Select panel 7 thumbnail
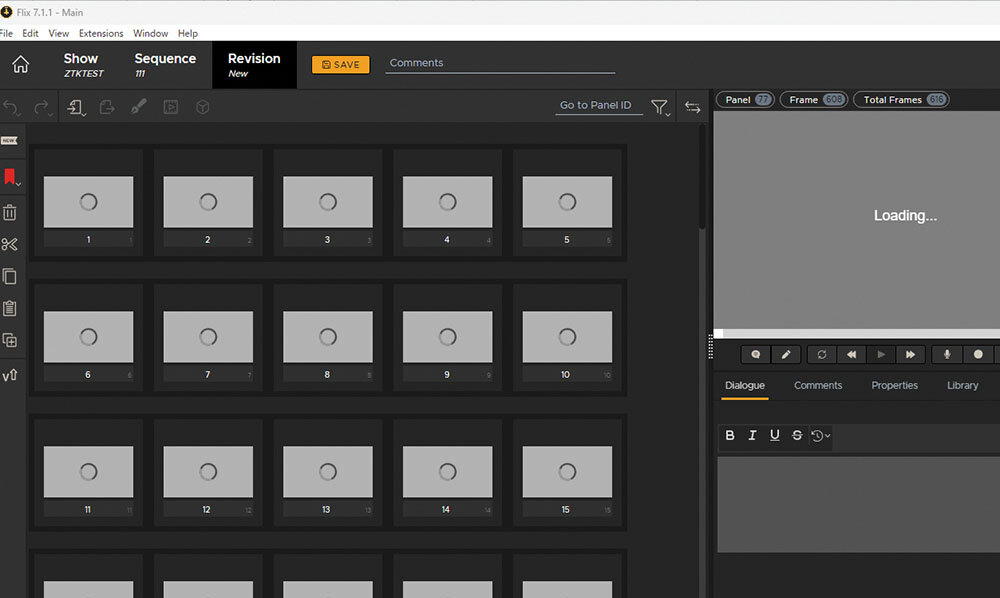The width and height of the screenshot is (1000, 598). pyautogui.click(x=208, y=338)
